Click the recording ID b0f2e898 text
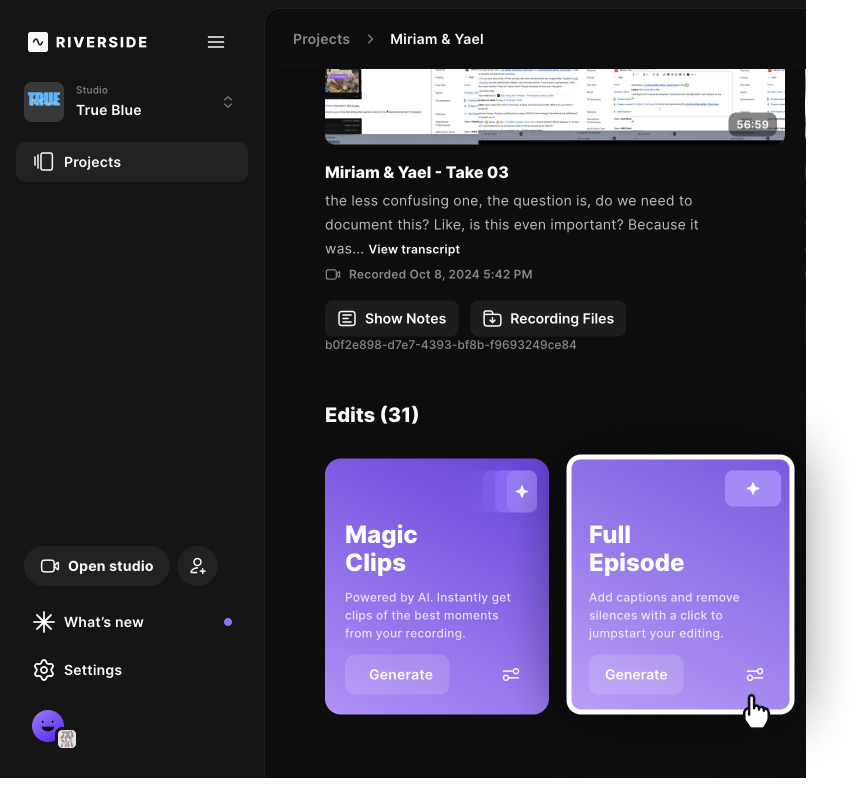The image size is (865, 785). 451,345
